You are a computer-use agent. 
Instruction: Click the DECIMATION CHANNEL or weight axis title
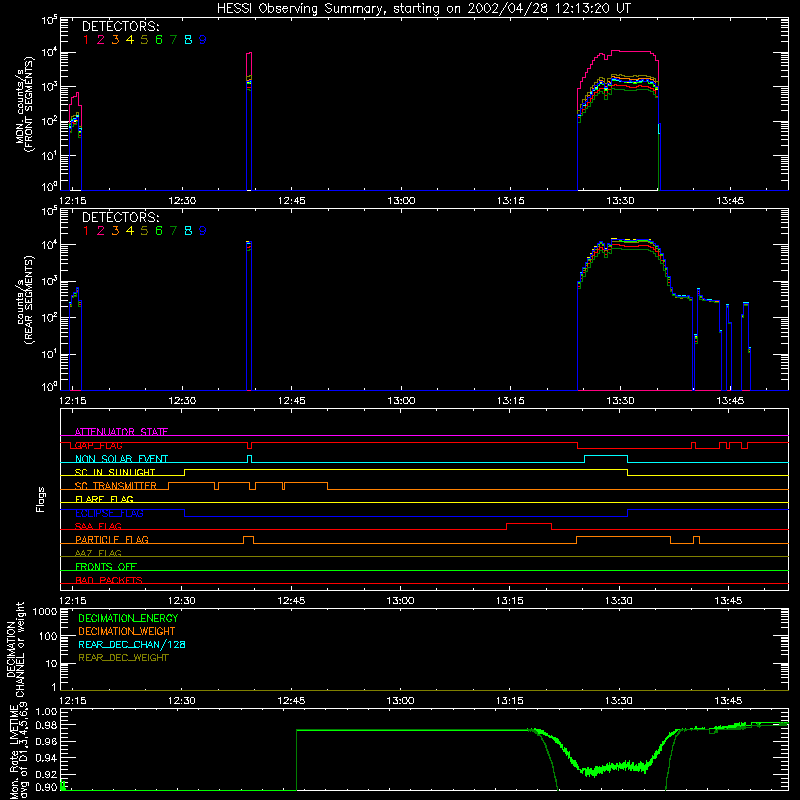click(x=15, y=649)
